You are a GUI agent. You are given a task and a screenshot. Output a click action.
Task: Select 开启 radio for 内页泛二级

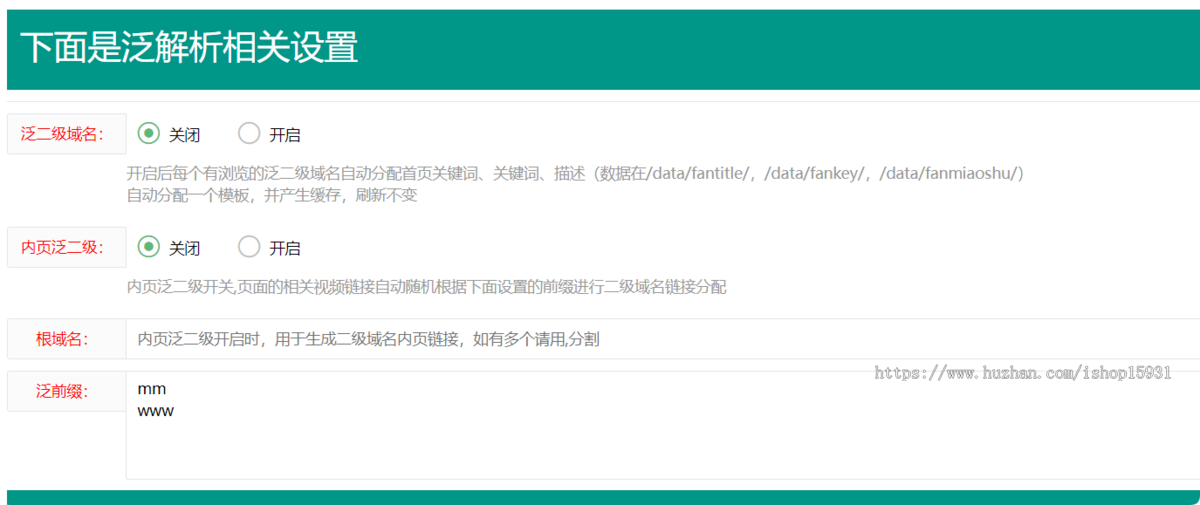249,247
